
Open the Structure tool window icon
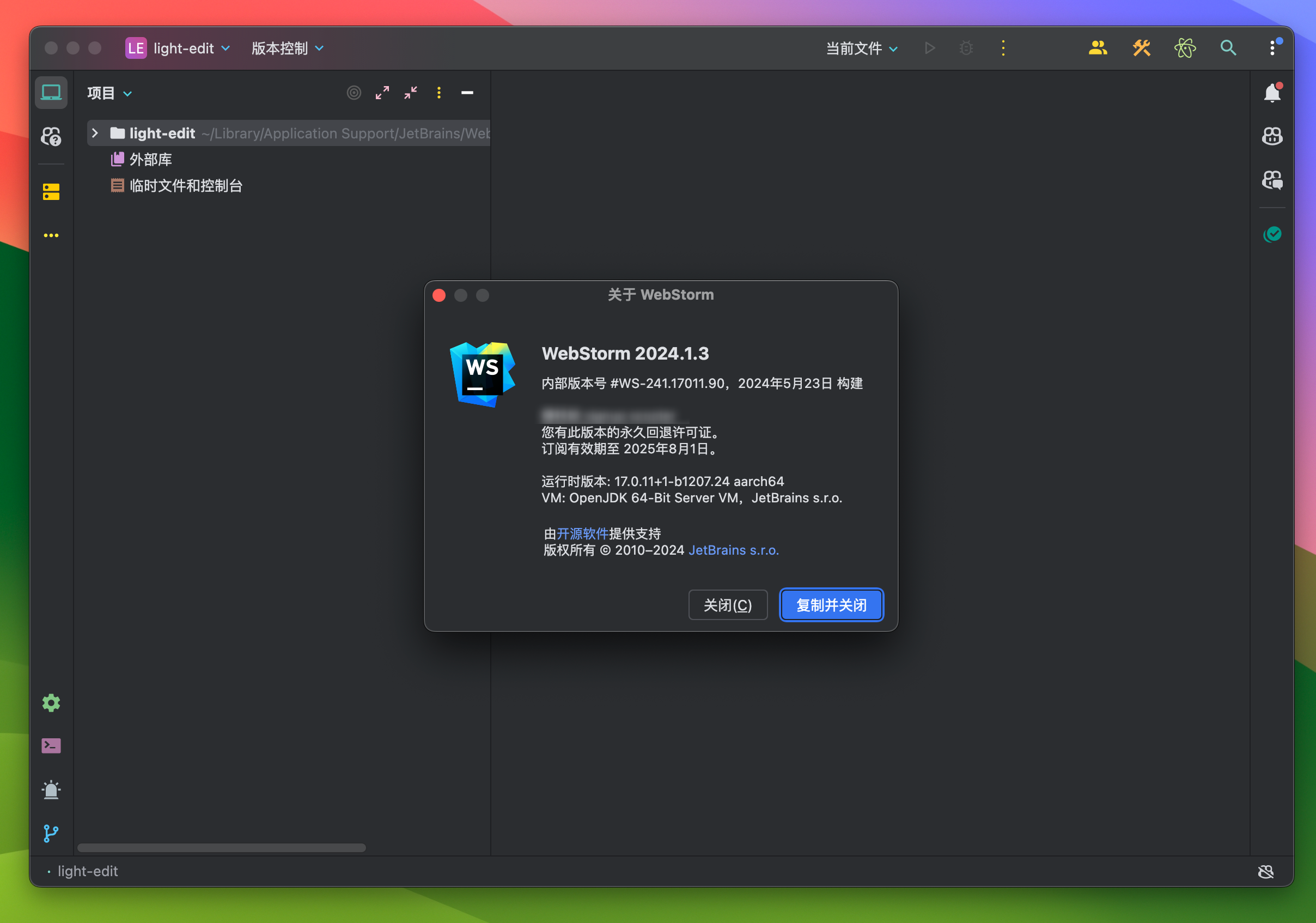pos(51,192)
